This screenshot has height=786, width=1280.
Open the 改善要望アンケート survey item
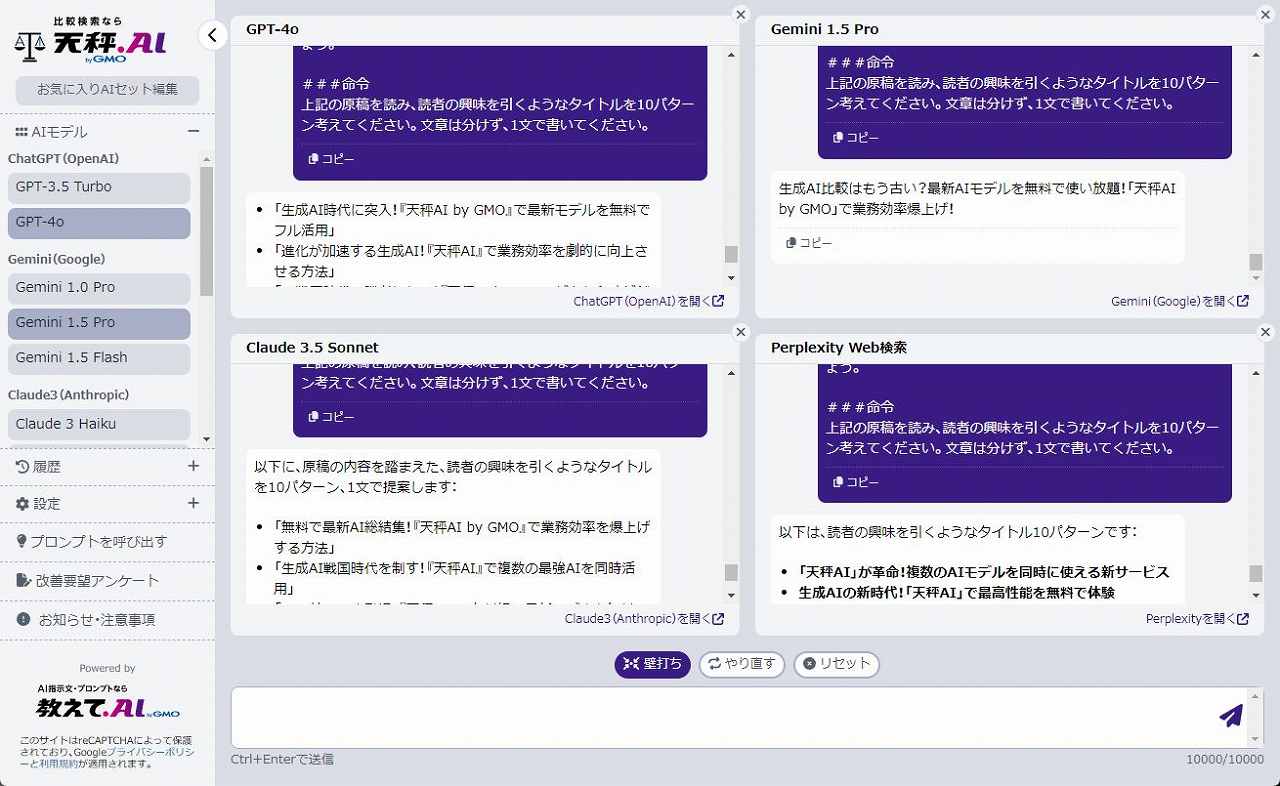97,580
